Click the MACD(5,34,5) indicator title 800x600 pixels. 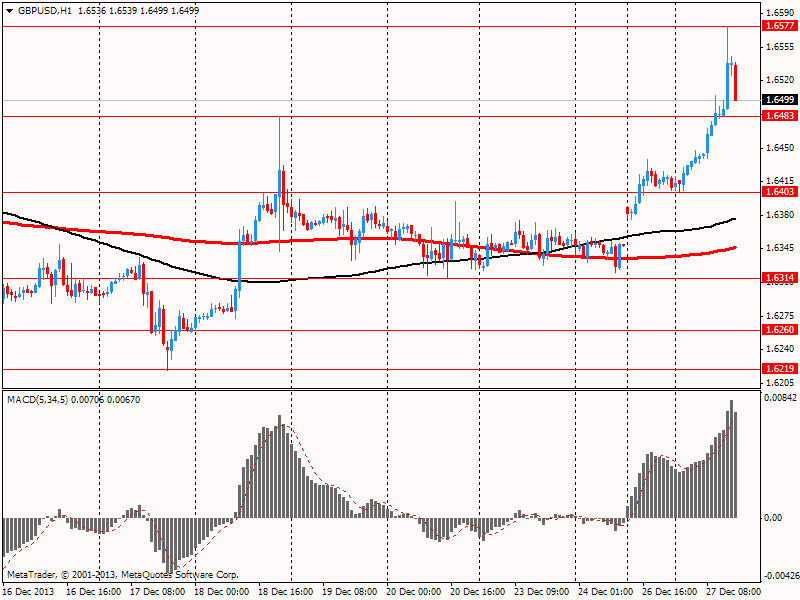click(37, 400)
